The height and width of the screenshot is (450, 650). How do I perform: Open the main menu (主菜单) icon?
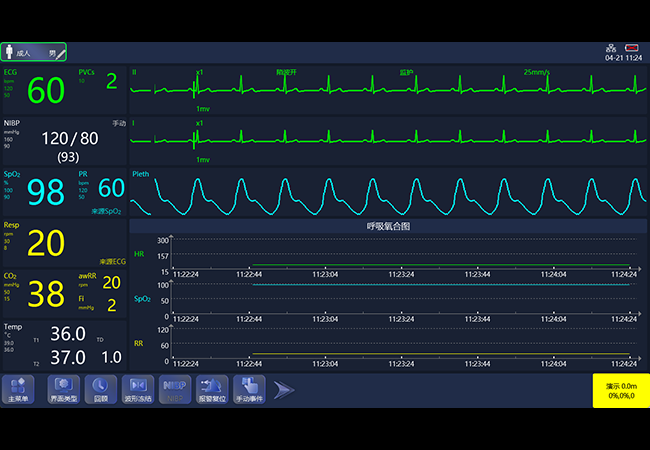[17, 389]
